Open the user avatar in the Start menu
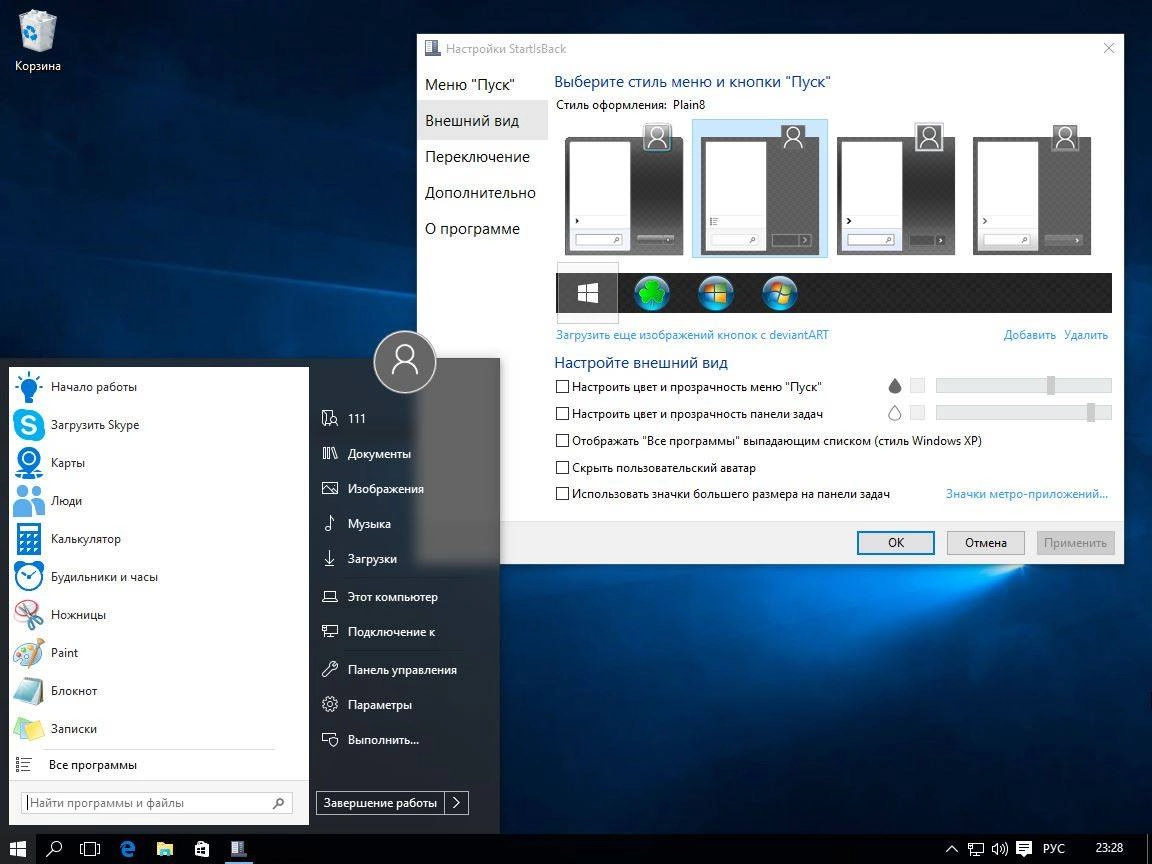This screenshot has height=864, width=1152. tap(405, 361)
